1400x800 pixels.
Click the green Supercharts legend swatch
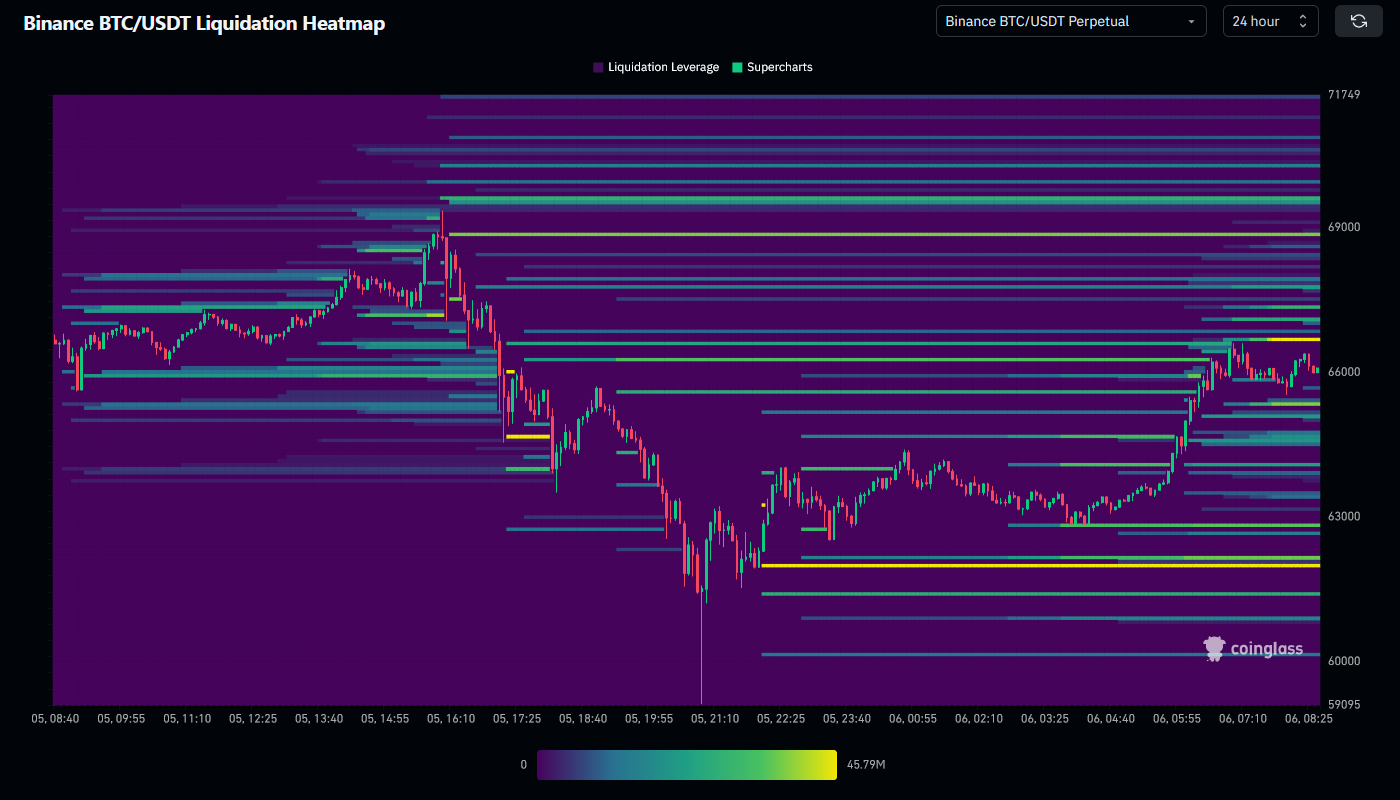pyautogui.click(x=737, y=67)
